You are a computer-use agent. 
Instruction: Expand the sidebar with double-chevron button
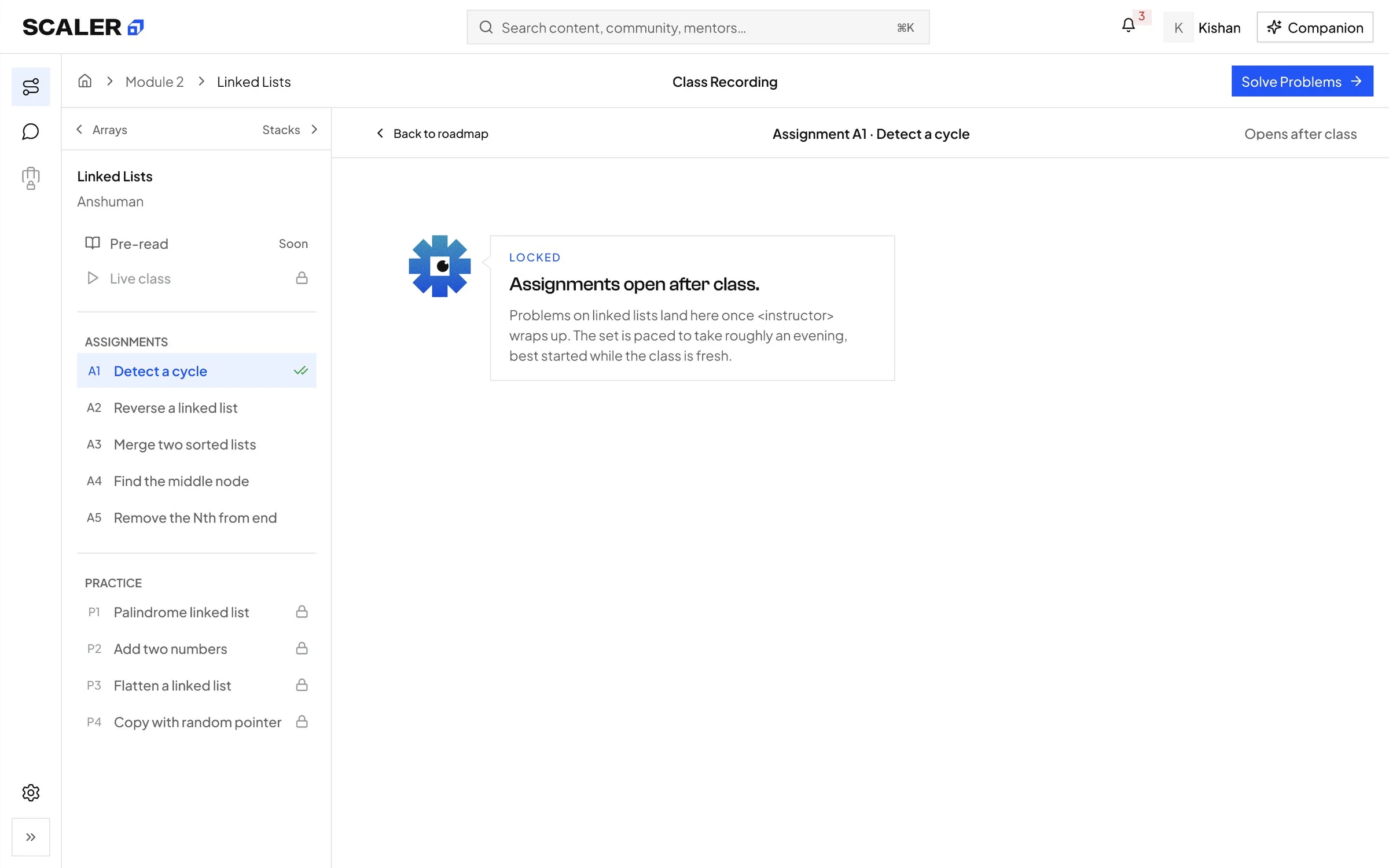[x=31, y=837]
